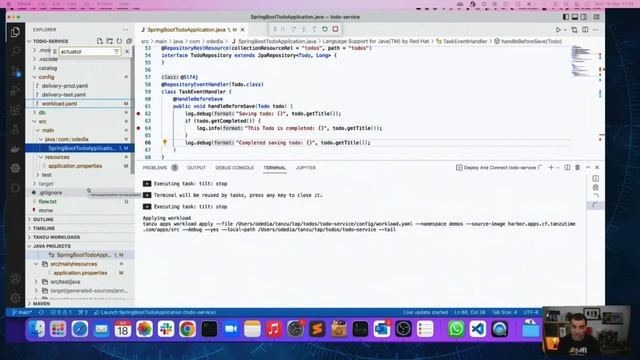
Task: Refresh the explorer tree
Action: coord(119,41)
